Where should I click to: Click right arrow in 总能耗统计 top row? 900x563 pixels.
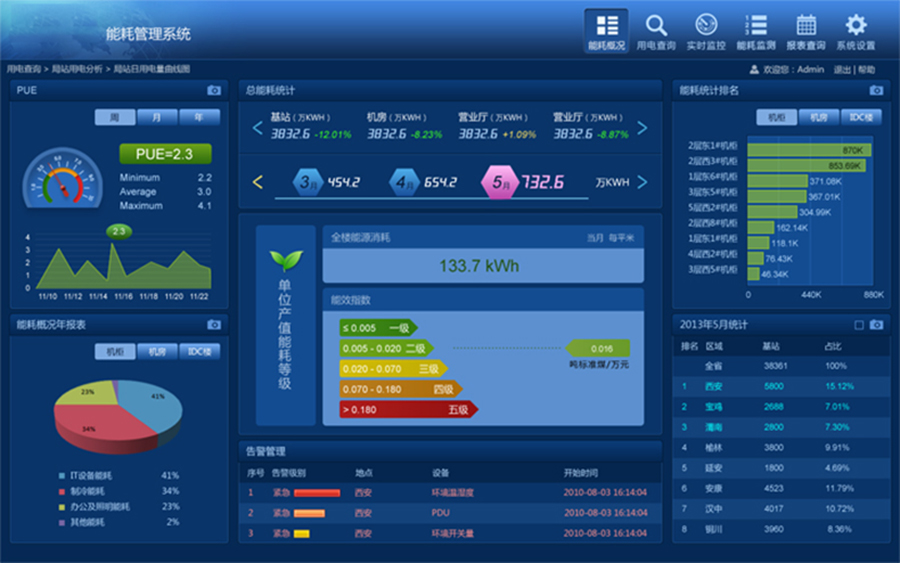[642, 128]
